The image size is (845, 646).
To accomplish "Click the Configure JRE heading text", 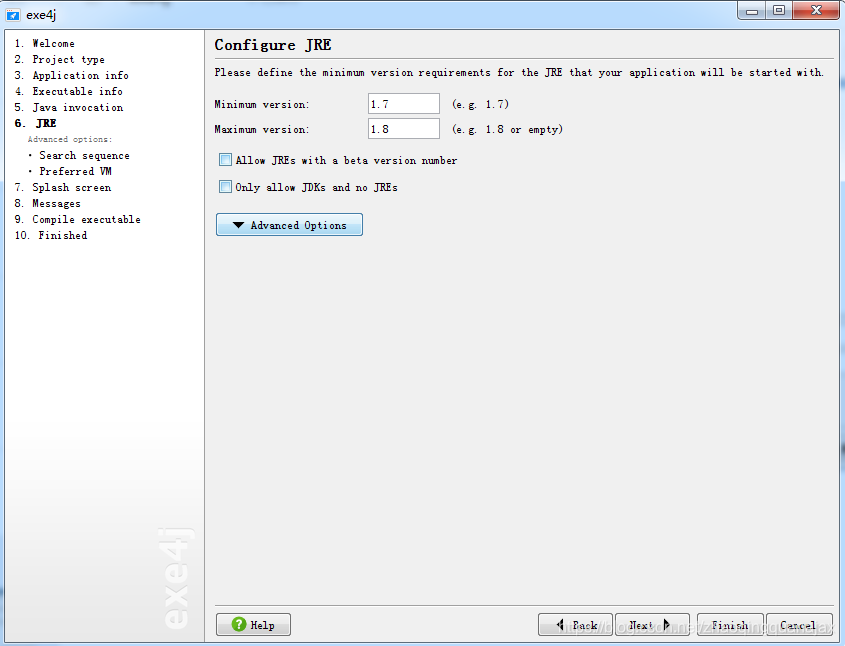I will click(273, 45).
